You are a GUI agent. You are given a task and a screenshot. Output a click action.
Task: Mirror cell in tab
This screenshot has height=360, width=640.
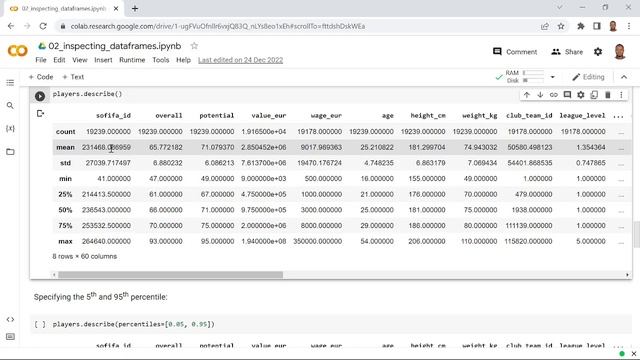click(594, 95)
